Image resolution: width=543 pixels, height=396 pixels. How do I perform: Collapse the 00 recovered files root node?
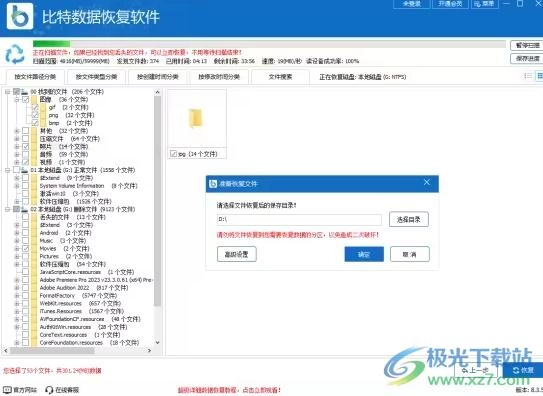click(x=7, y=92)
